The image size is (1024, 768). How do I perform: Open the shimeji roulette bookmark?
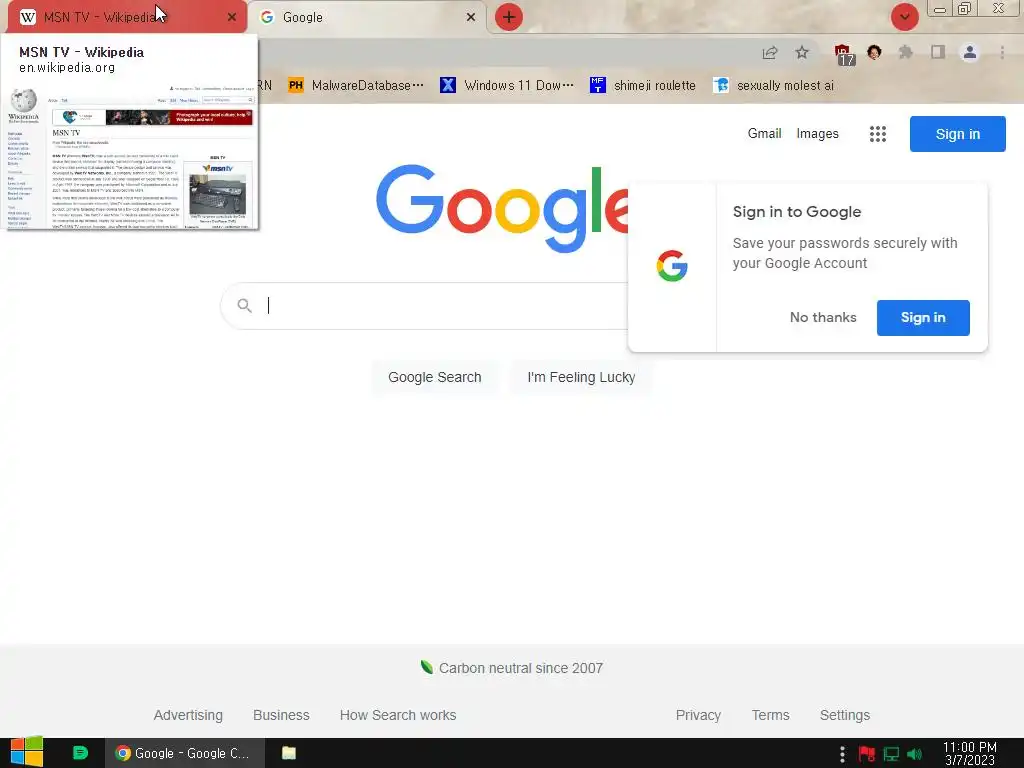643,86
